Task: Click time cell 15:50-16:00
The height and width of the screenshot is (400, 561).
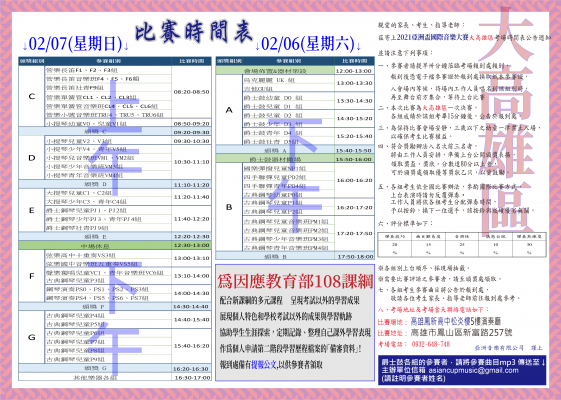Action: coord(354,159)
